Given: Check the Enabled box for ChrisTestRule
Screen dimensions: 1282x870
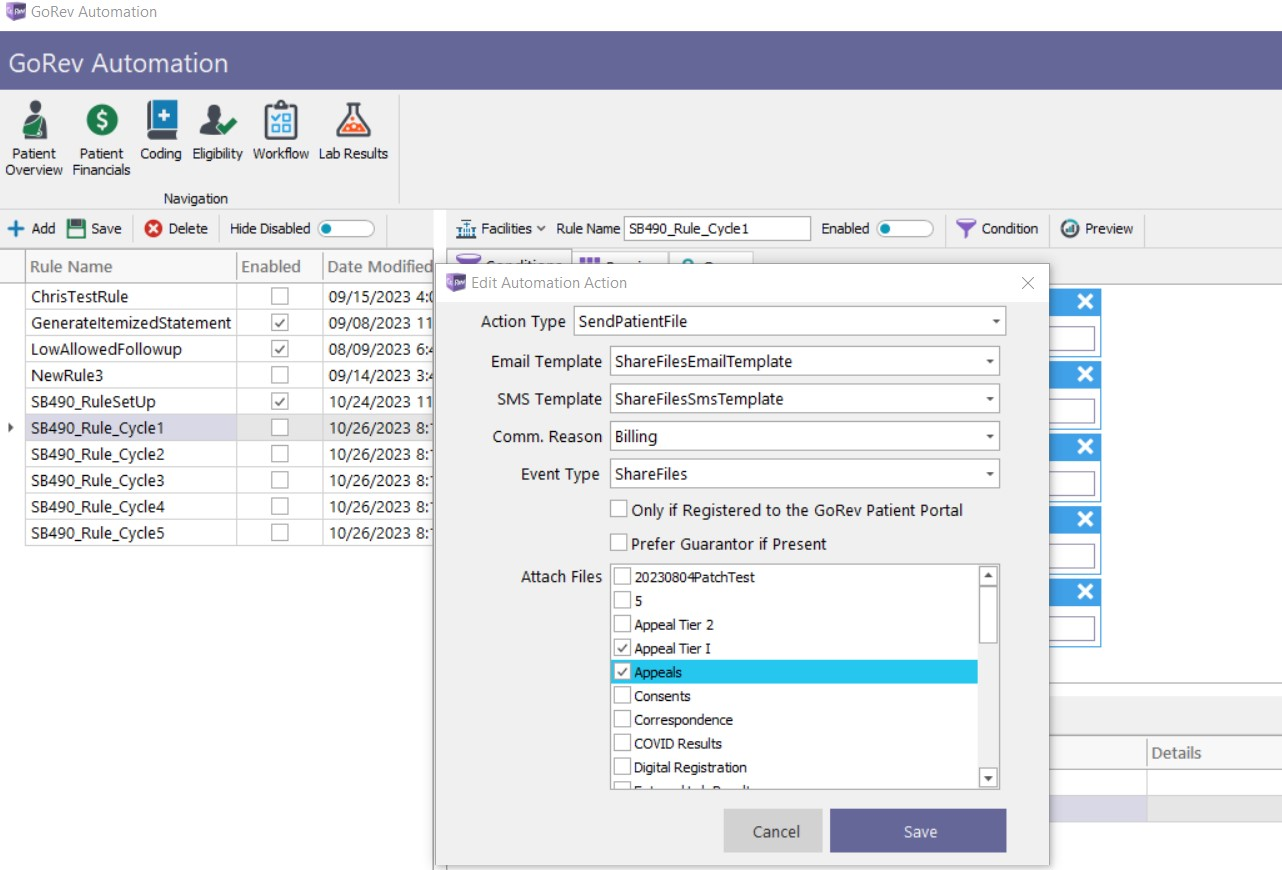Looking at the screenshot, I should pos(280,296).
